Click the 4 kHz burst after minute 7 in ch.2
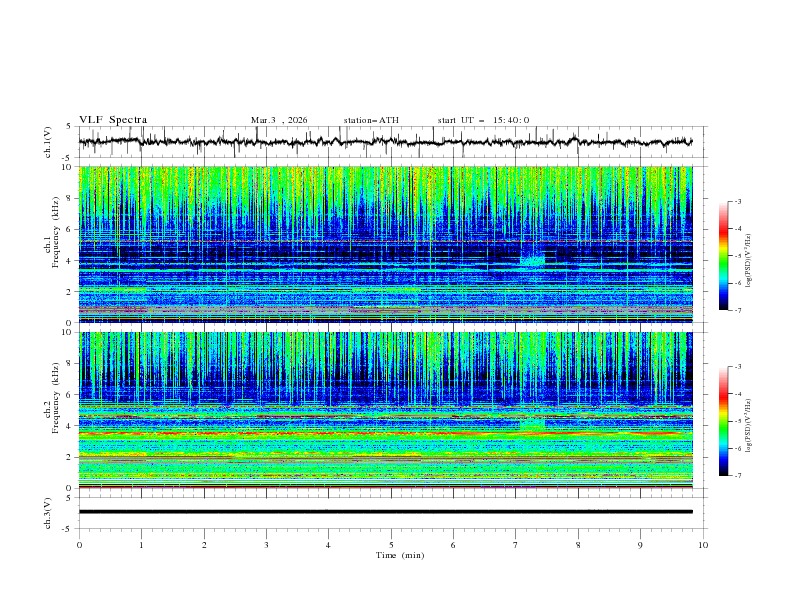 tap(532, 423)
